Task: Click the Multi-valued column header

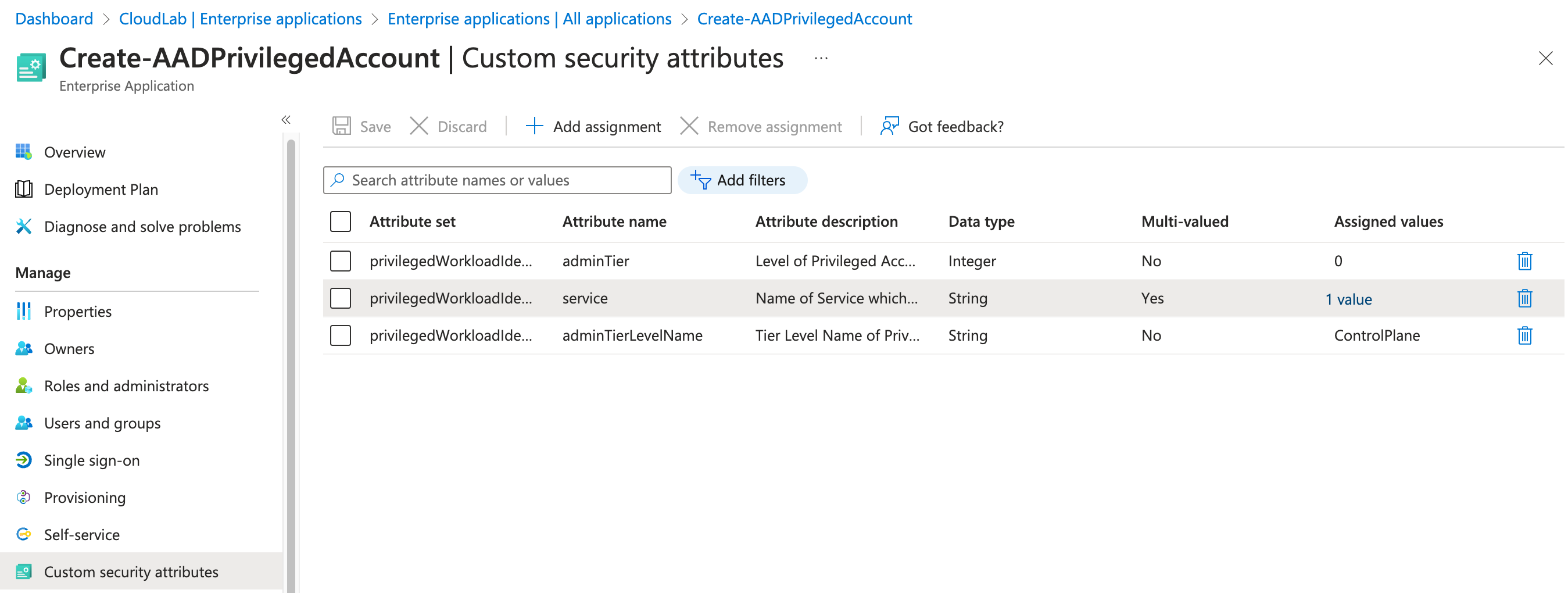Action: pos(1184,221)
